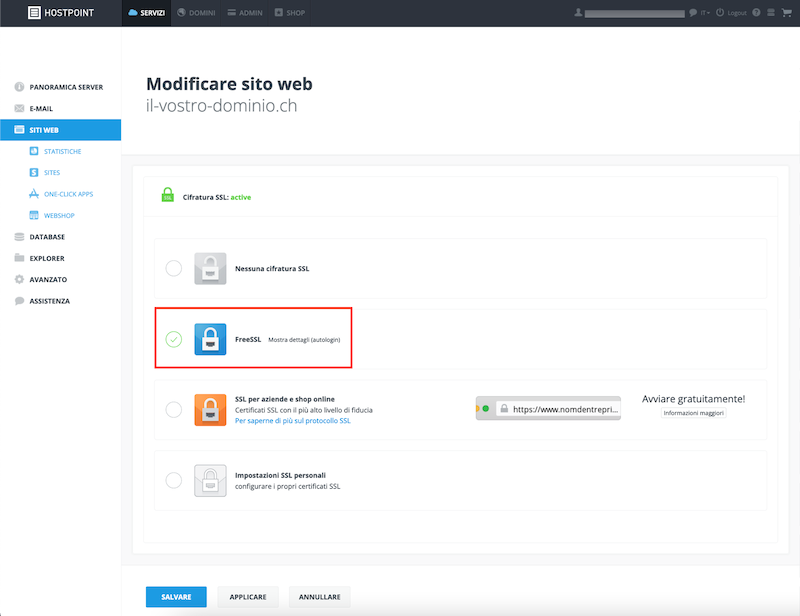Click the One-Click Apps icon

point(34,194)
